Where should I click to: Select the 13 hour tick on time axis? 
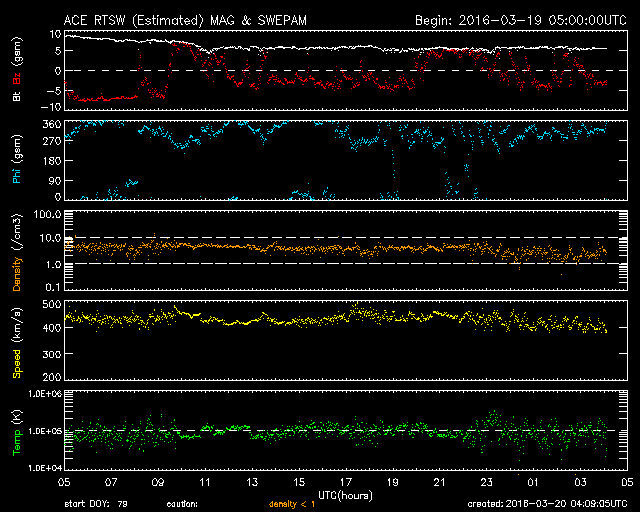point(252,481)
